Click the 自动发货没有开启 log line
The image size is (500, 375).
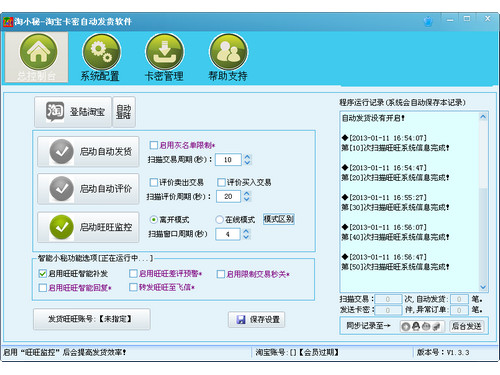373,118
